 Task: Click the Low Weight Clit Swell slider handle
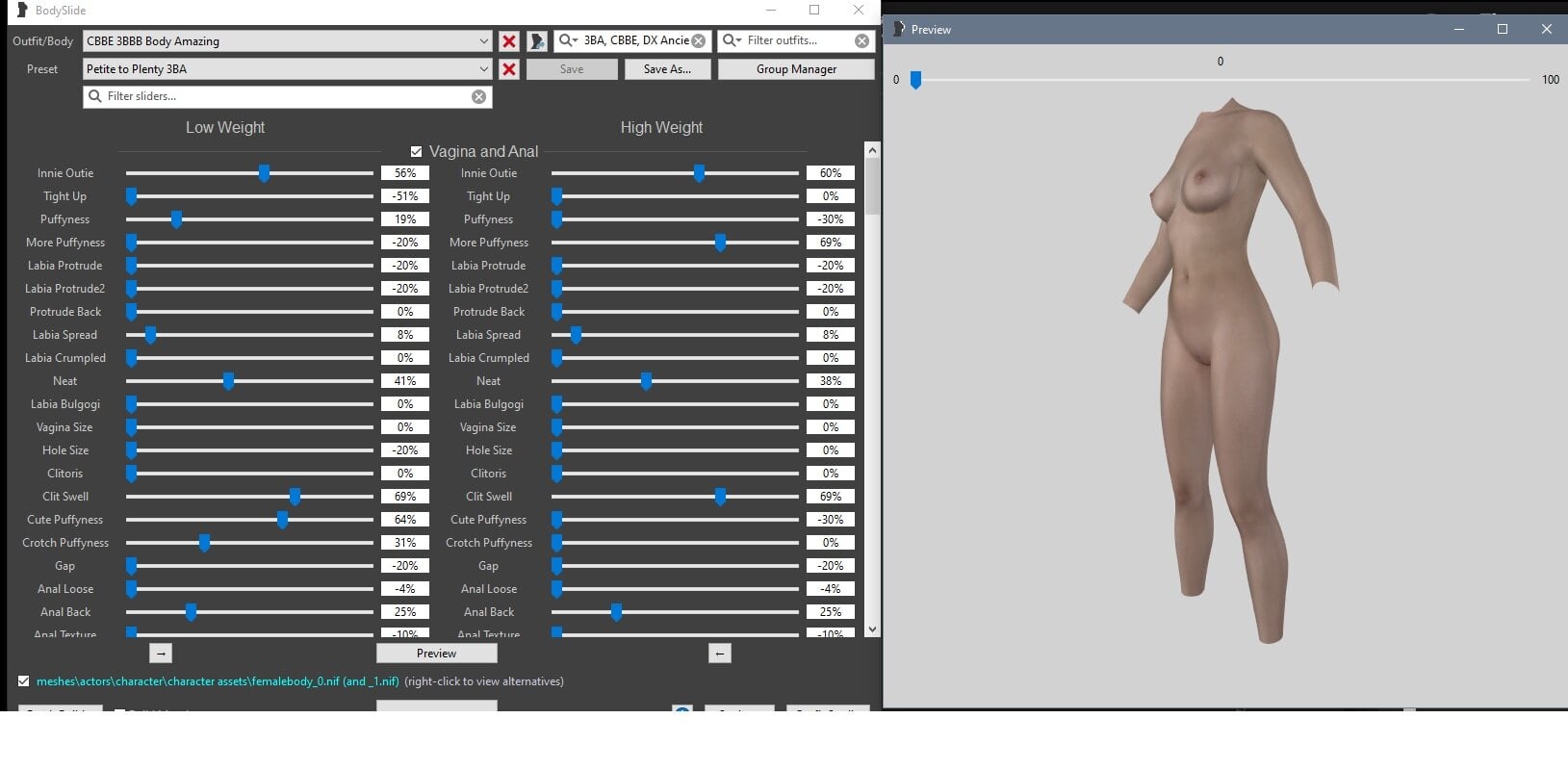pyautogui.click(x=295, y=497)
